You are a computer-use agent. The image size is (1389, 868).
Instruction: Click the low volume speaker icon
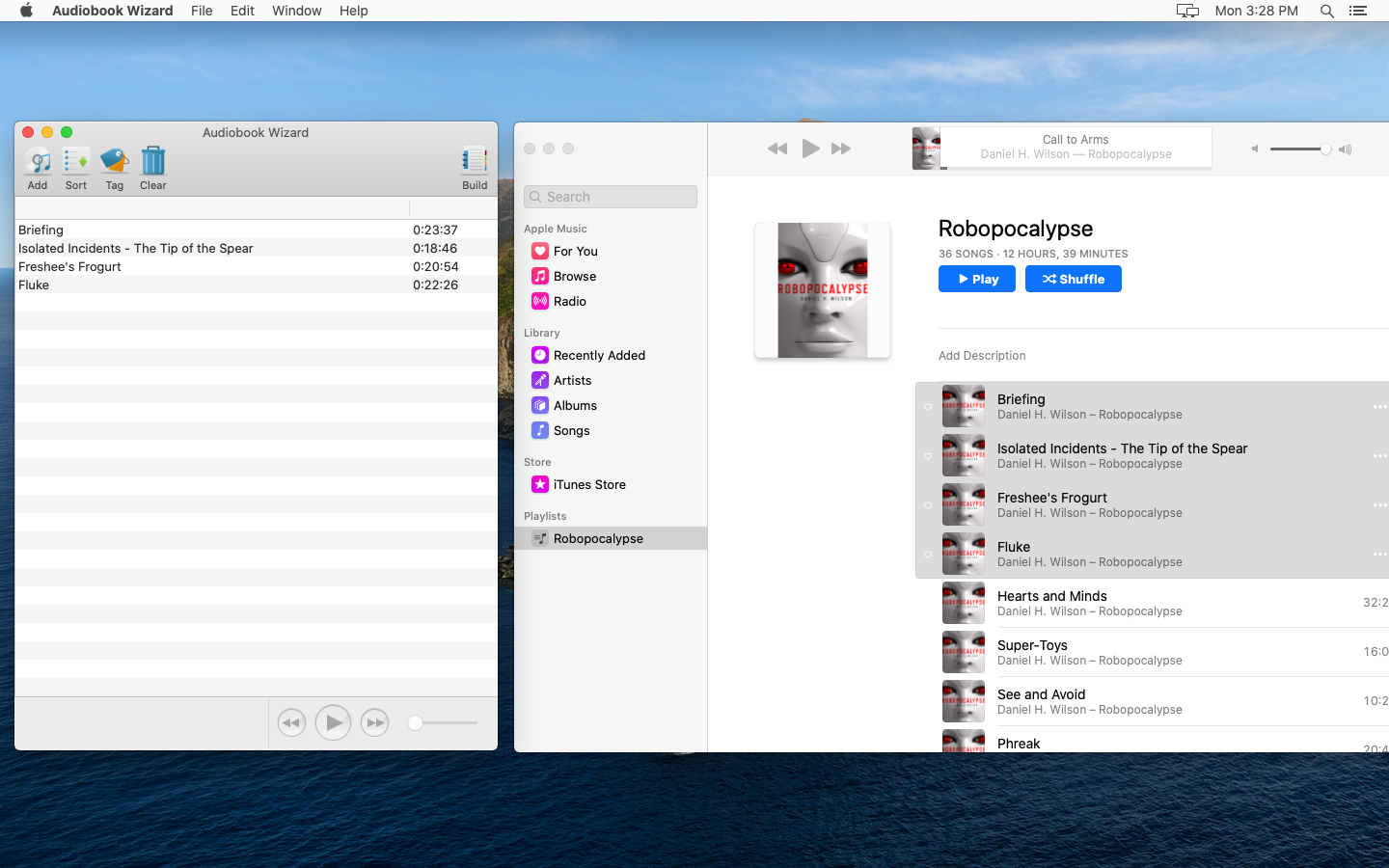pos(1255,149)
